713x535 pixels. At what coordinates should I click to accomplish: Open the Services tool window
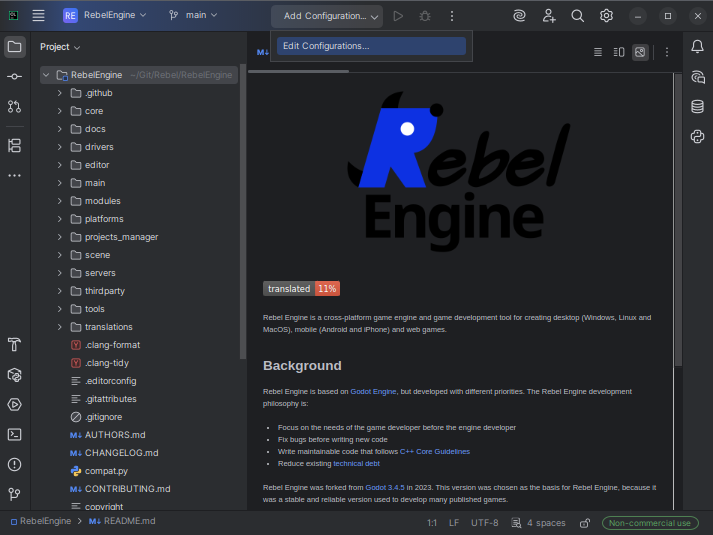tap(15, 405)
